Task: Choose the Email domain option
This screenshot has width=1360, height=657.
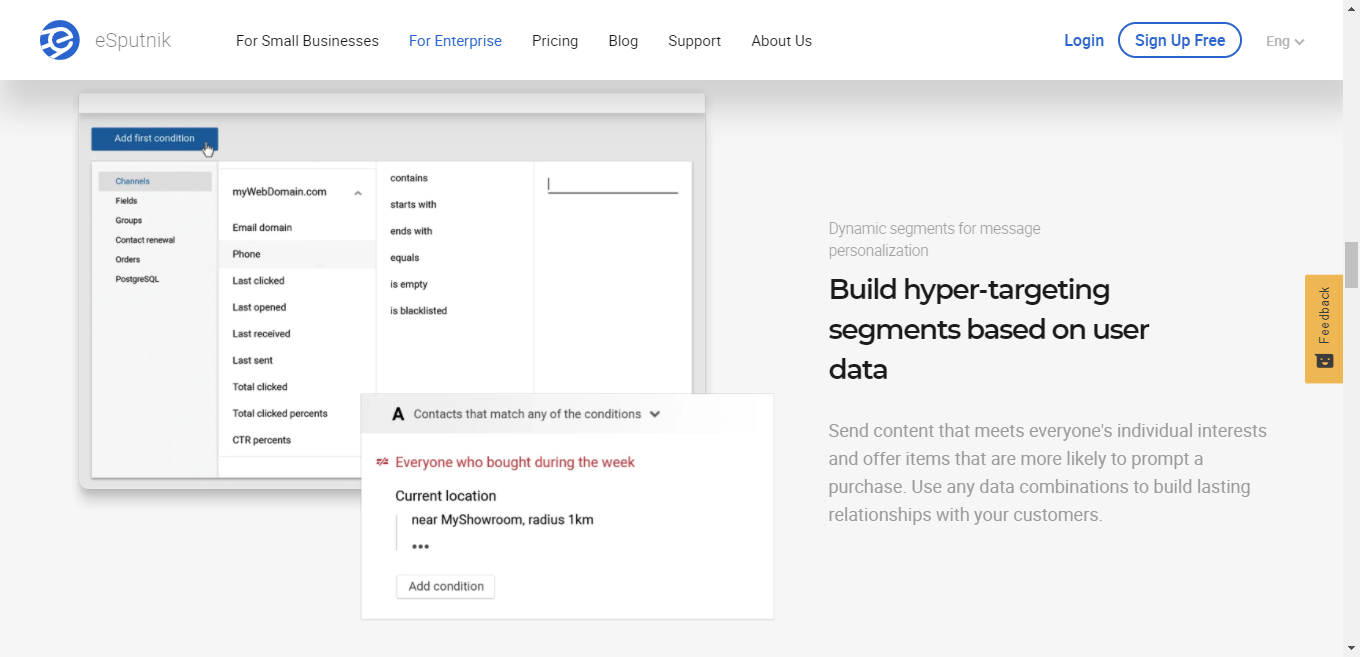Action: 262,227
